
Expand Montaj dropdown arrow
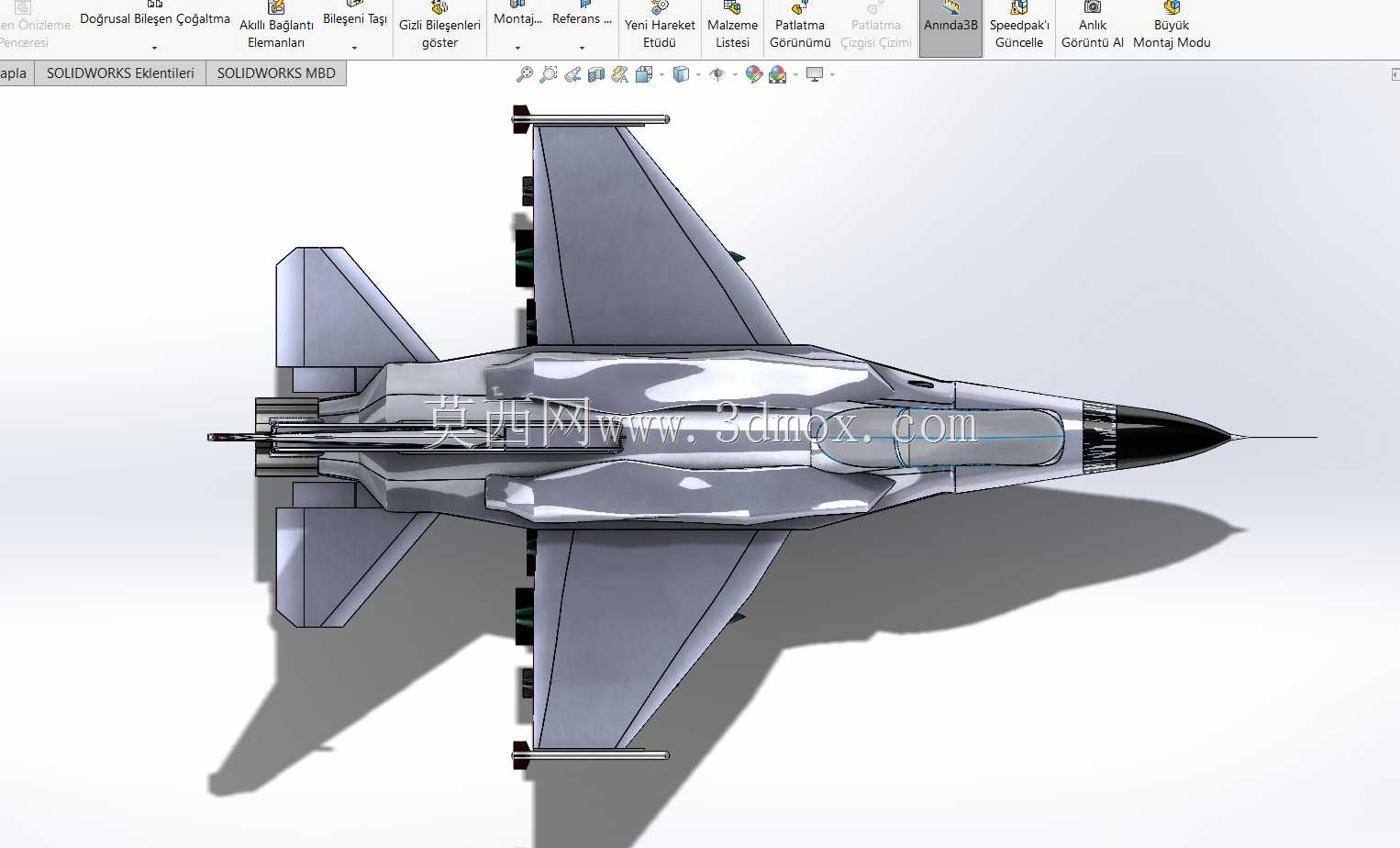[517, 48]
